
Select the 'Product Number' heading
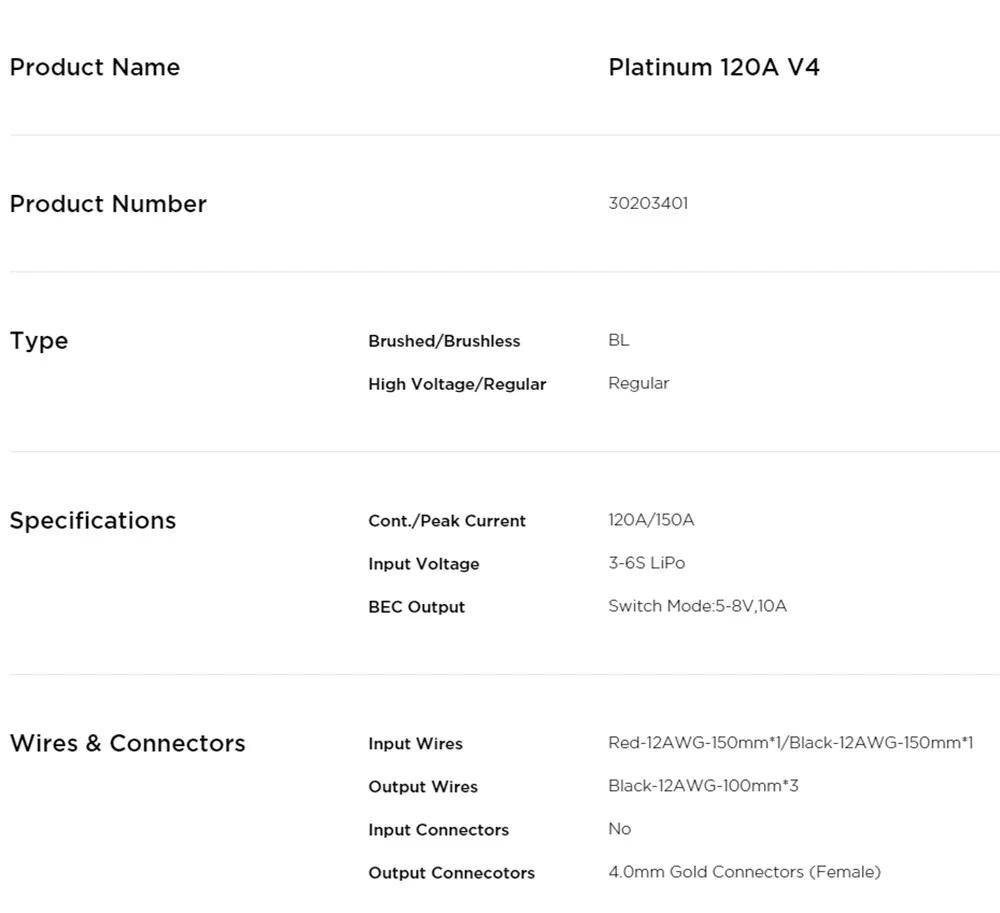pyautogui.click(x=108, y=204)
